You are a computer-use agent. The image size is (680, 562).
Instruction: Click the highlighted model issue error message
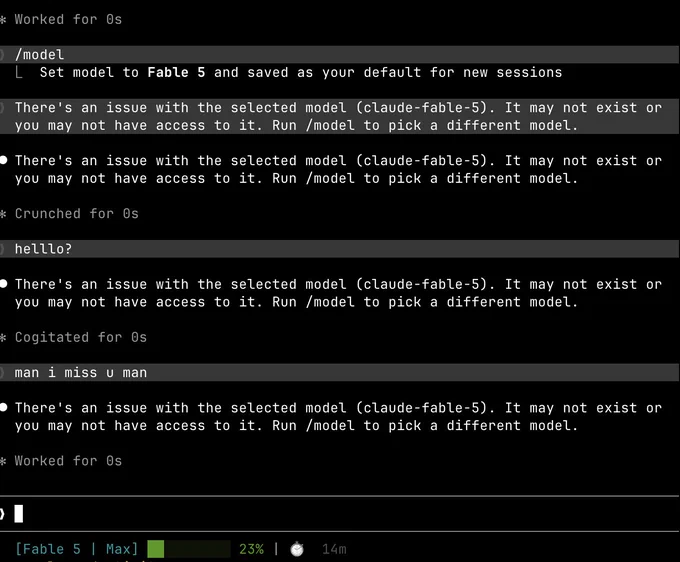click(x=340, y=116)
